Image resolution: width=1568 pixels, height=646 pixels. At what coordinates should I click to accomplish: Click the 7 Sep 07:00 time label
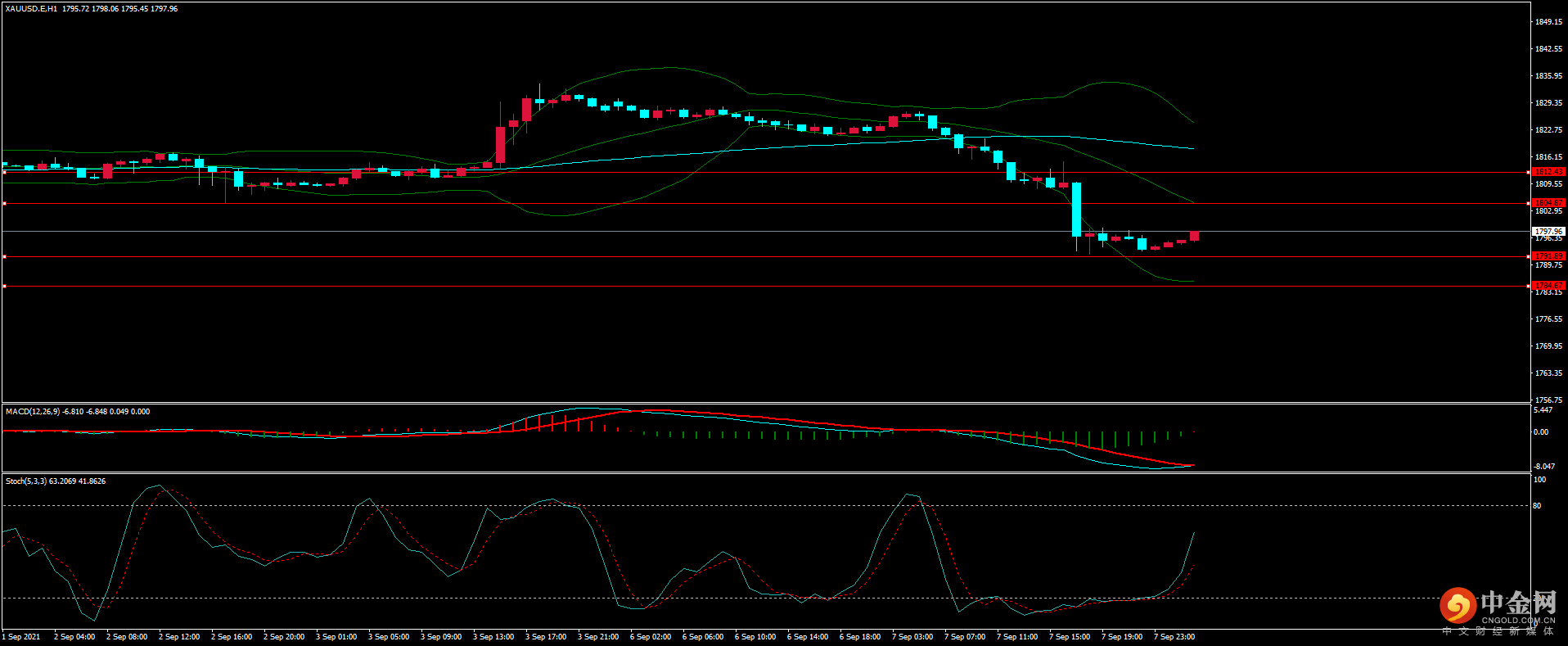[965, 637]
